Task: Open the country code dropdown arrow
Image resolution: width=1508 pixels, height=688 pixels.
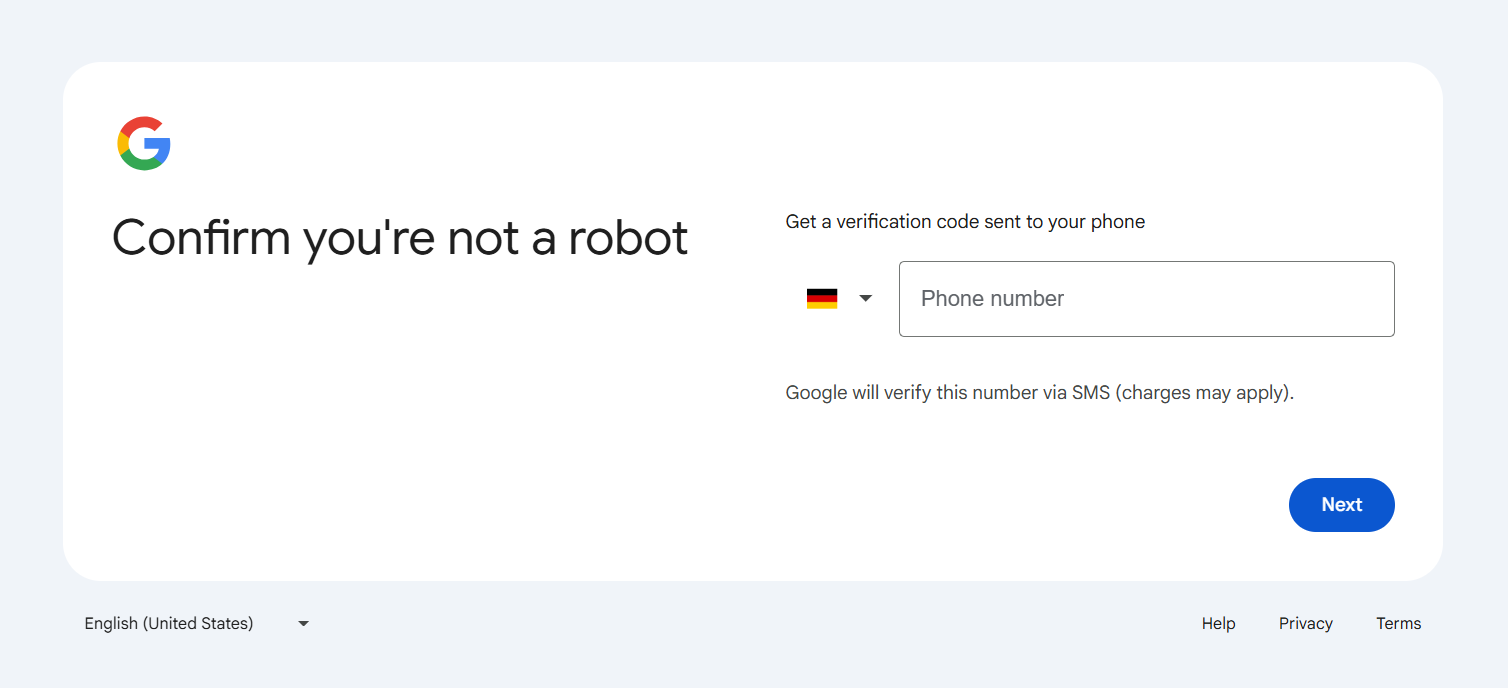Action: pyautogui.click(x=866, y=298)
